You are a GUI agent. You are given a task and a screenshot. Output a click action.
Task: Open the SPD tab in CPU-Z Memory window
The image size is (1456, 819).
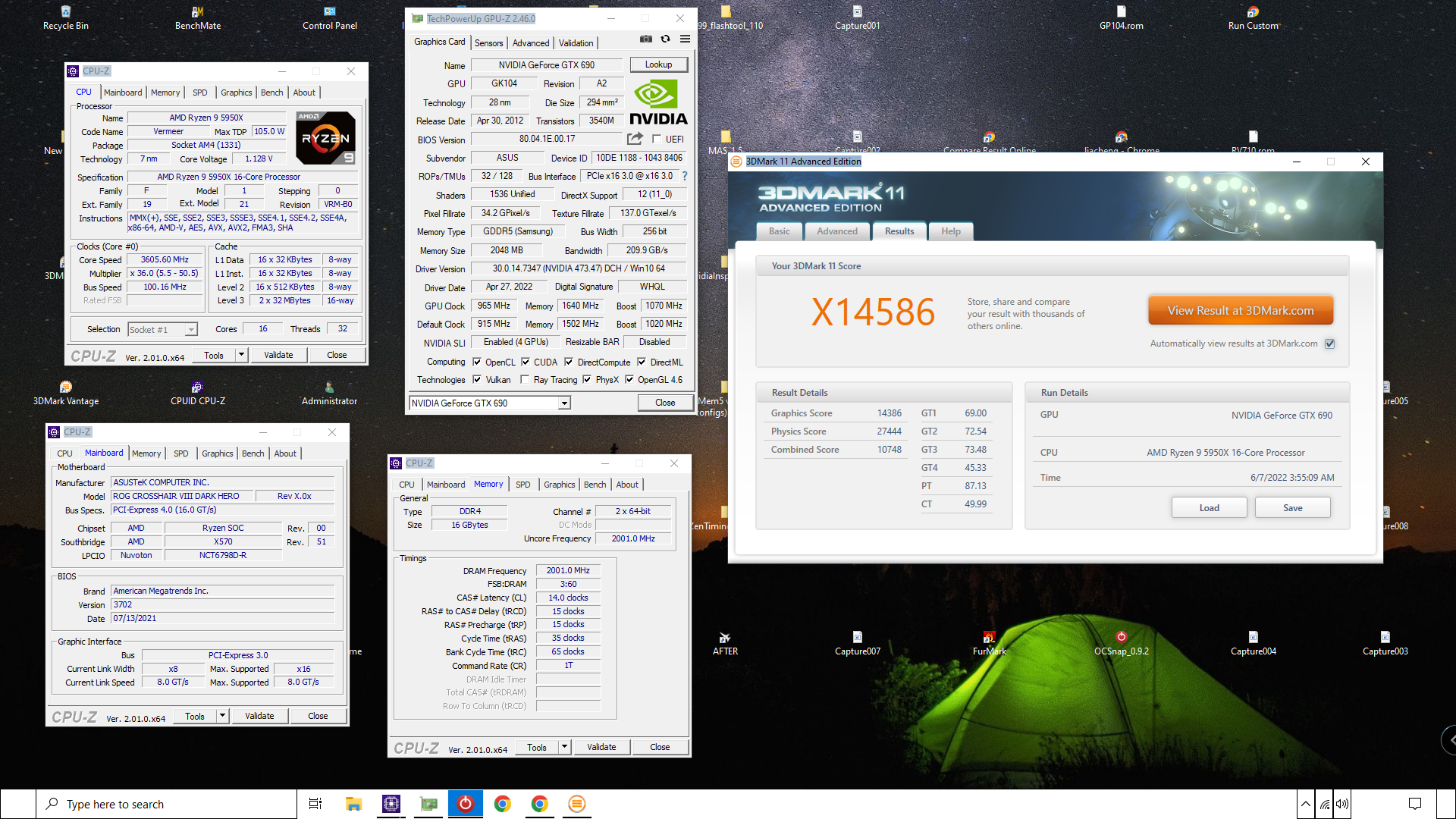pos(523,485)
